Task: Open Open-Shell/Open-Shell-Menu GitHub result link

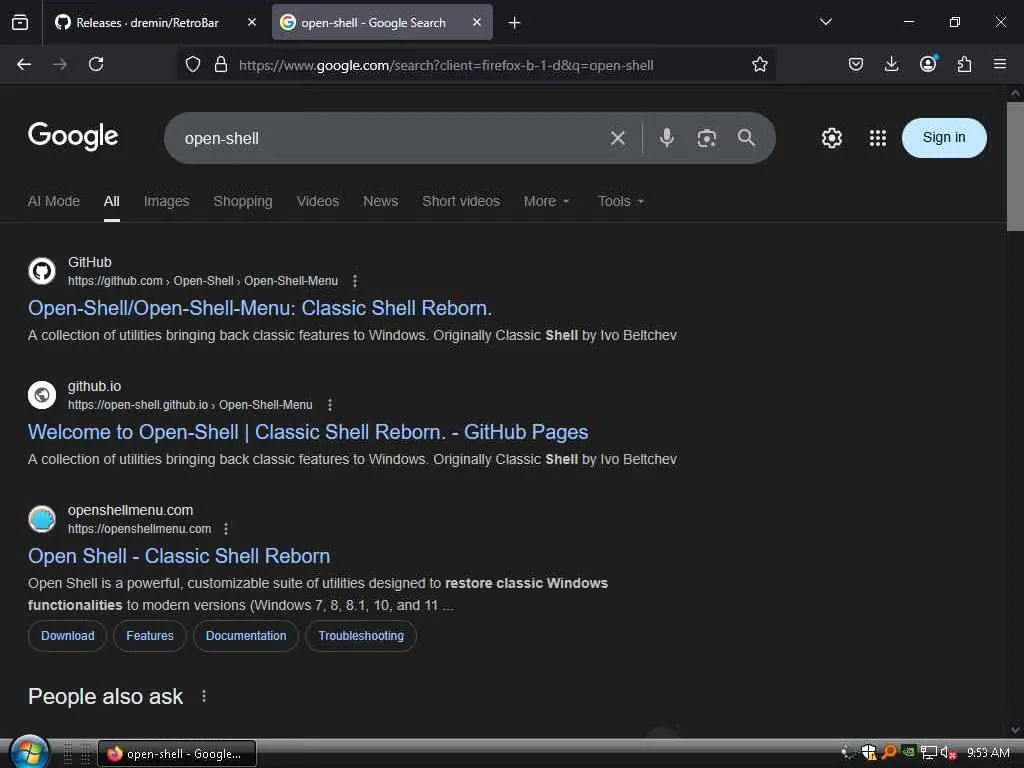Action: (x=260, y=308)
